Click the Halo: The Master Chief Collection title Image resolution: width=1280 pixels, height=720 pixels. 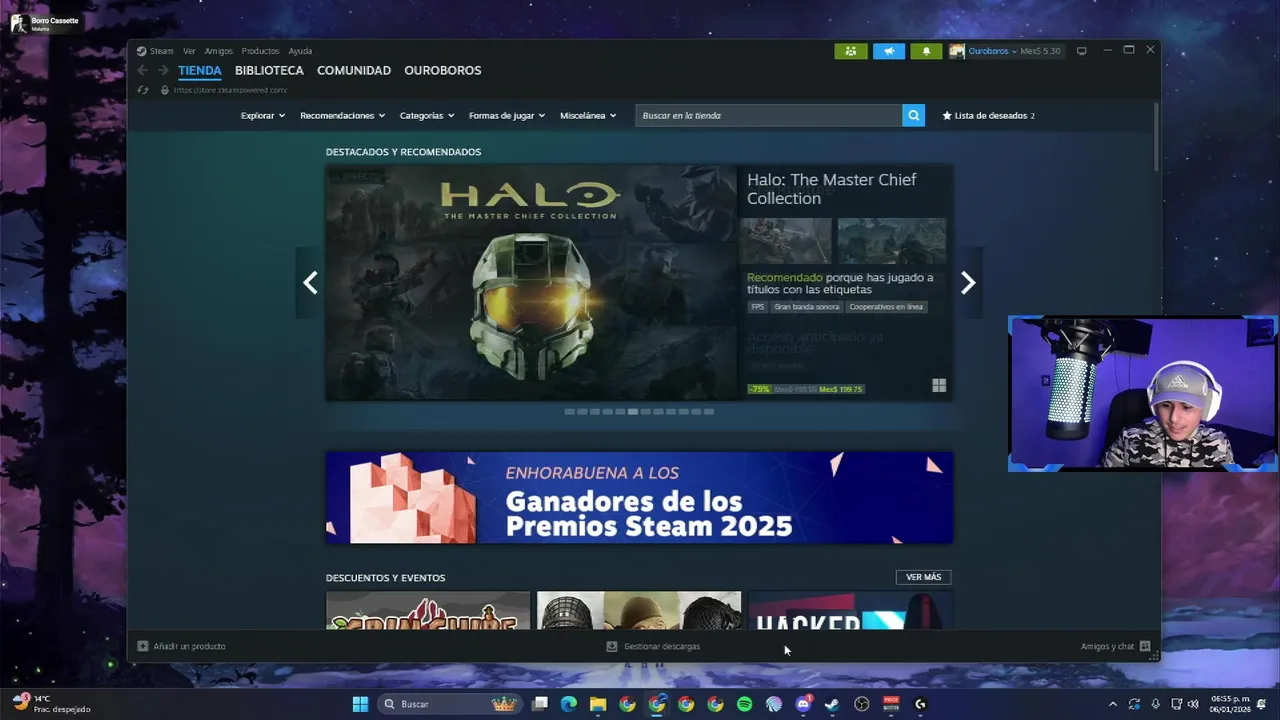pos(831,189)
